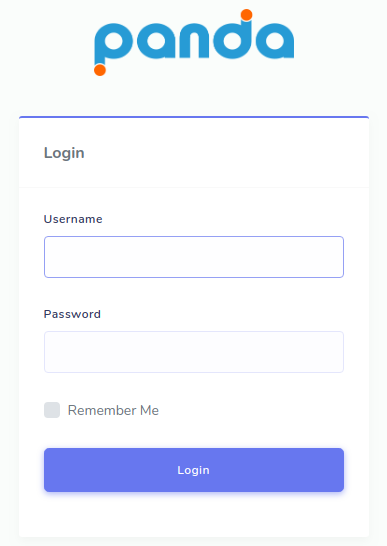The image size is (387, 546).
Task: Click the first letter a in the panda logo
Action: (156, 40)
